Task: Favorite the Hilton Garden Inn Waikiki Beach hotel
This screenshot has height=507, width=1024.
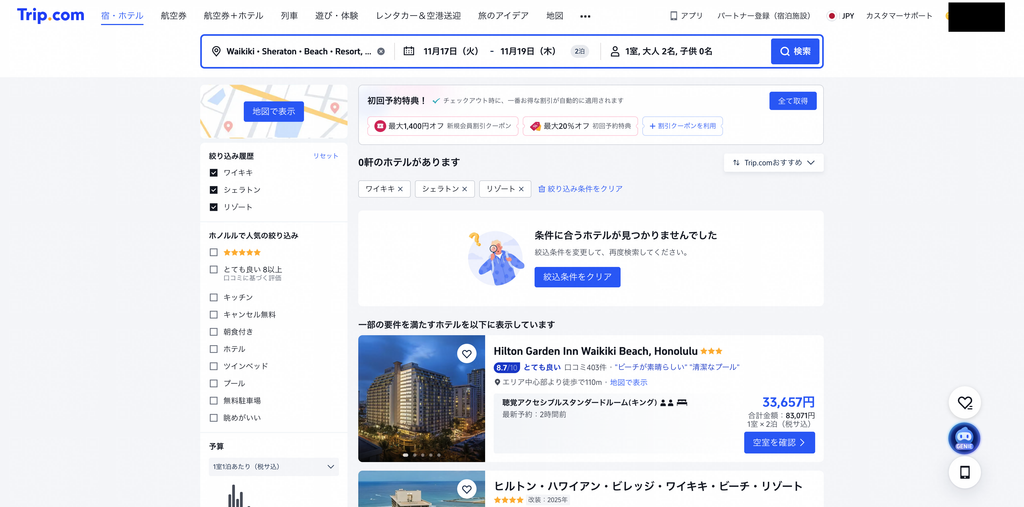Action: click(466, 353)
